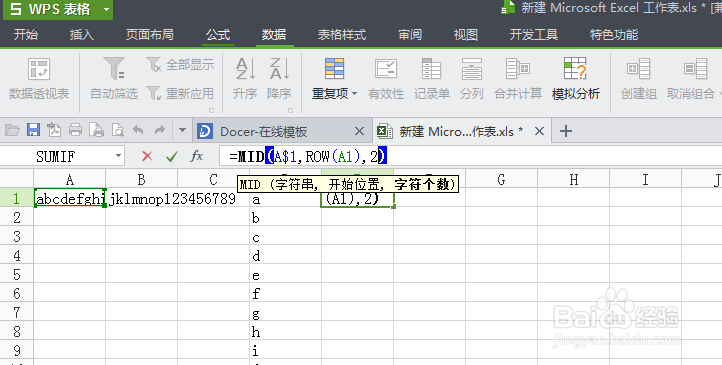Open print preview icon

pos(117,130)
